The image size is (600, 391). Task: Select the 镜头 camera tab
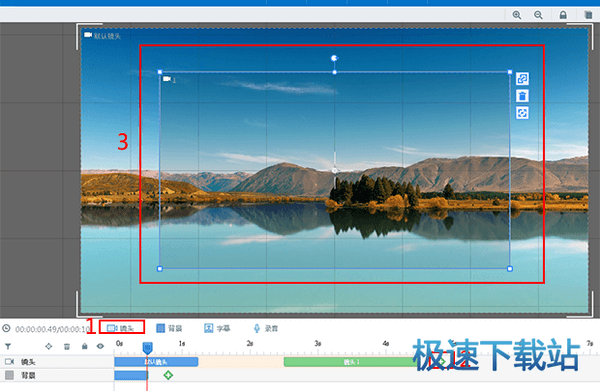[121, 328]
